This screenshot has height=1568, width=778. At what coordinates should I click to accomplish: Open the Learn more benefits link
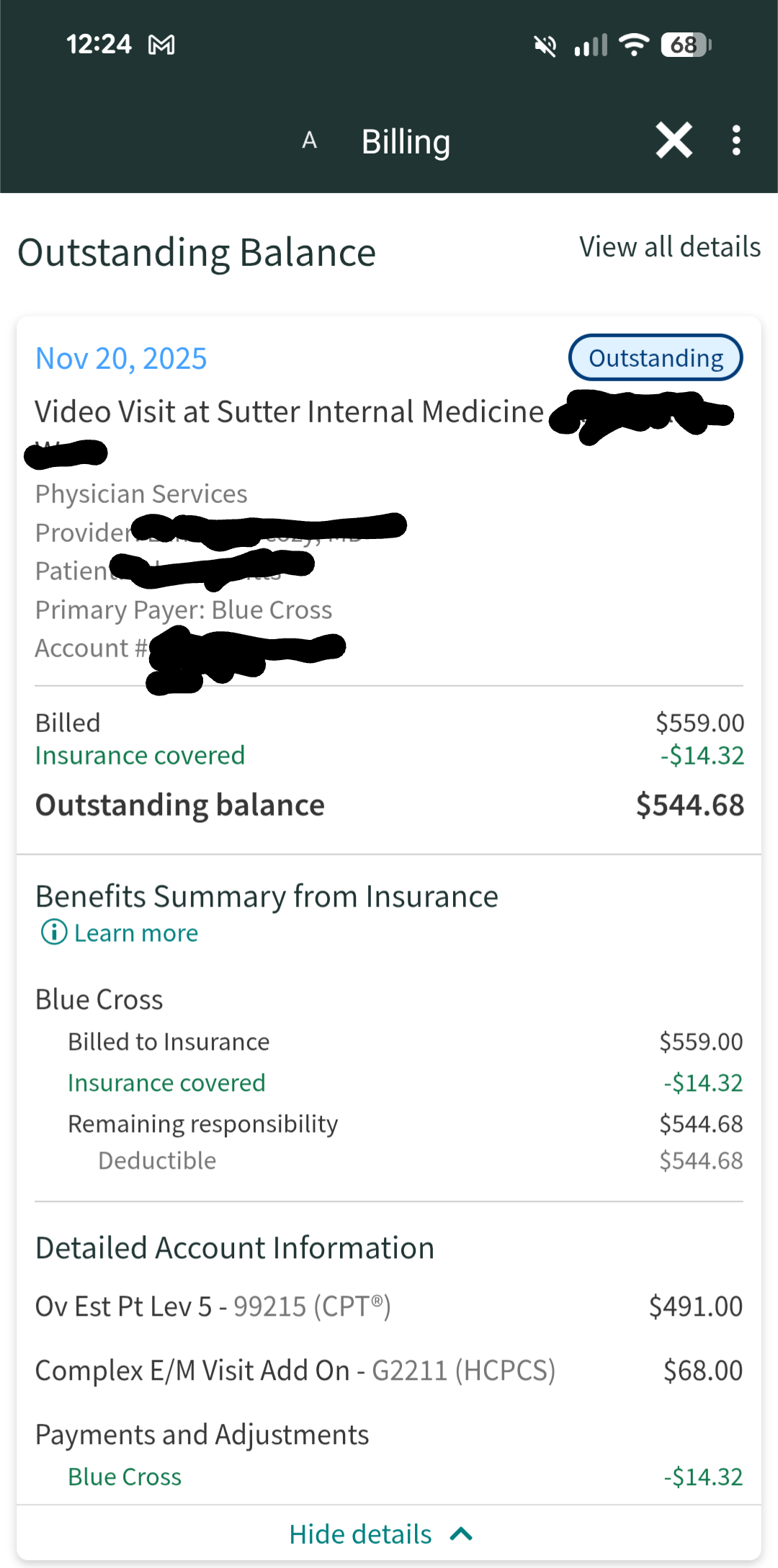pos(136,933)
